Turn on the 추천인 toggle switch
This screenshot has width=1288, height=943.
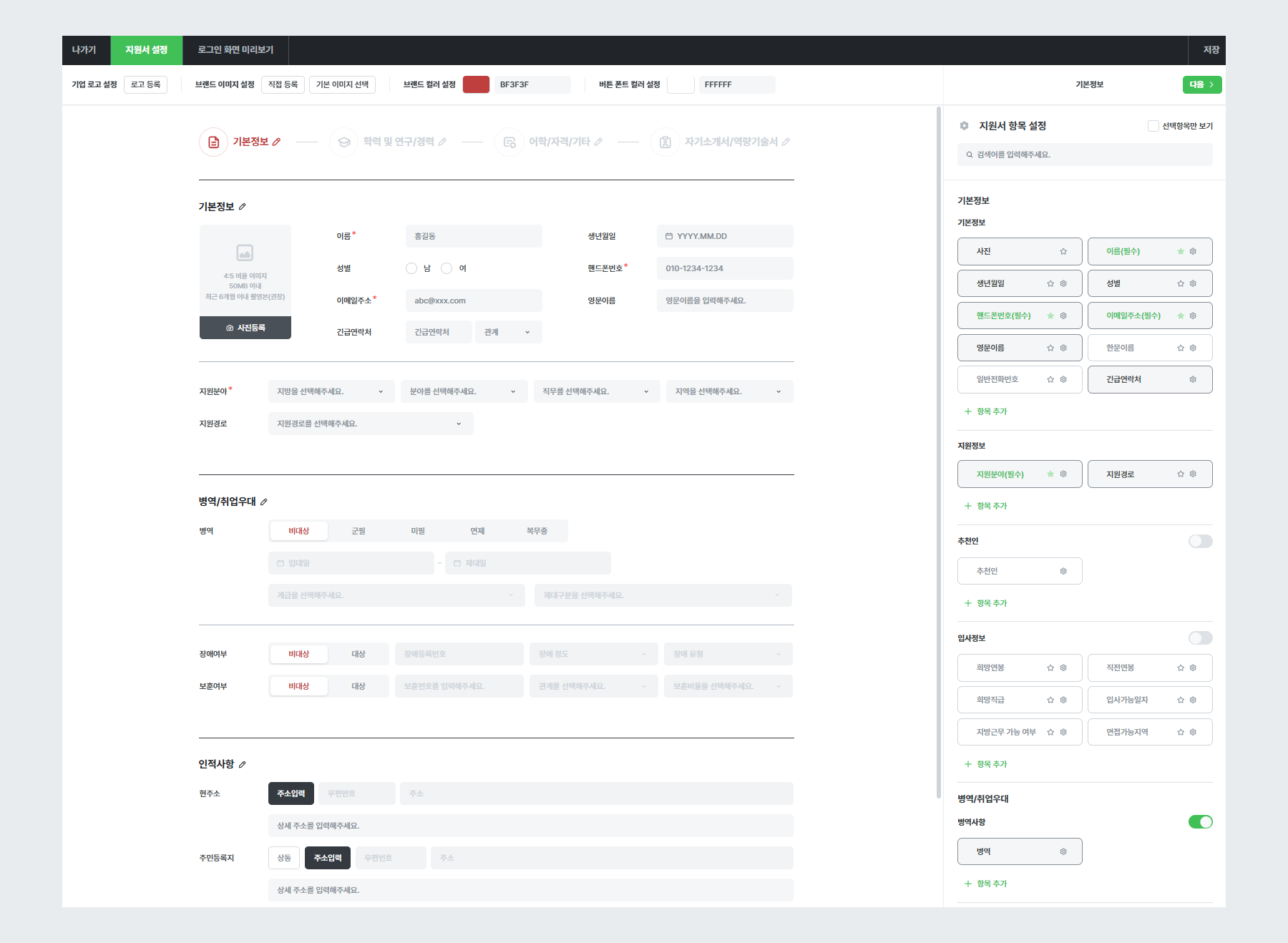click(x=1201, y=541)
